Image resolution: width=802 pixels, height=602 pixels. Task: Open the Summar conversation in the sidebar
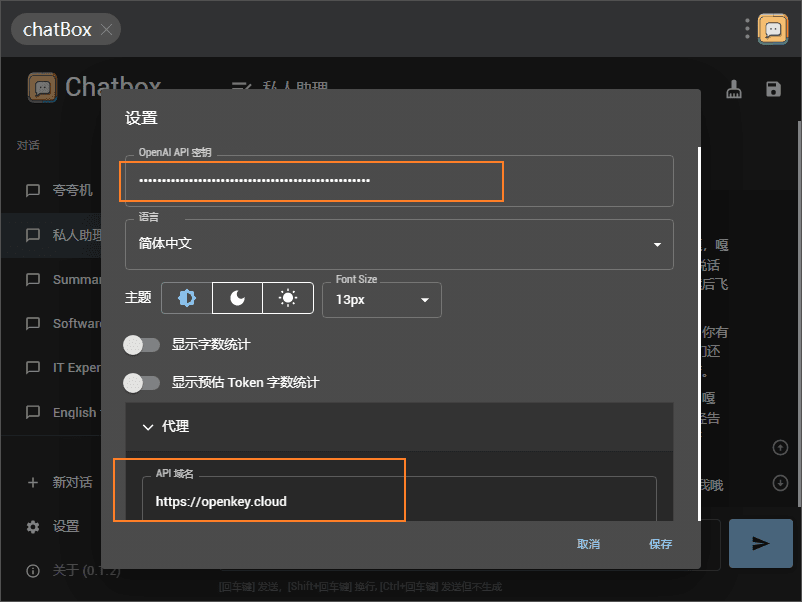(51, 279)
